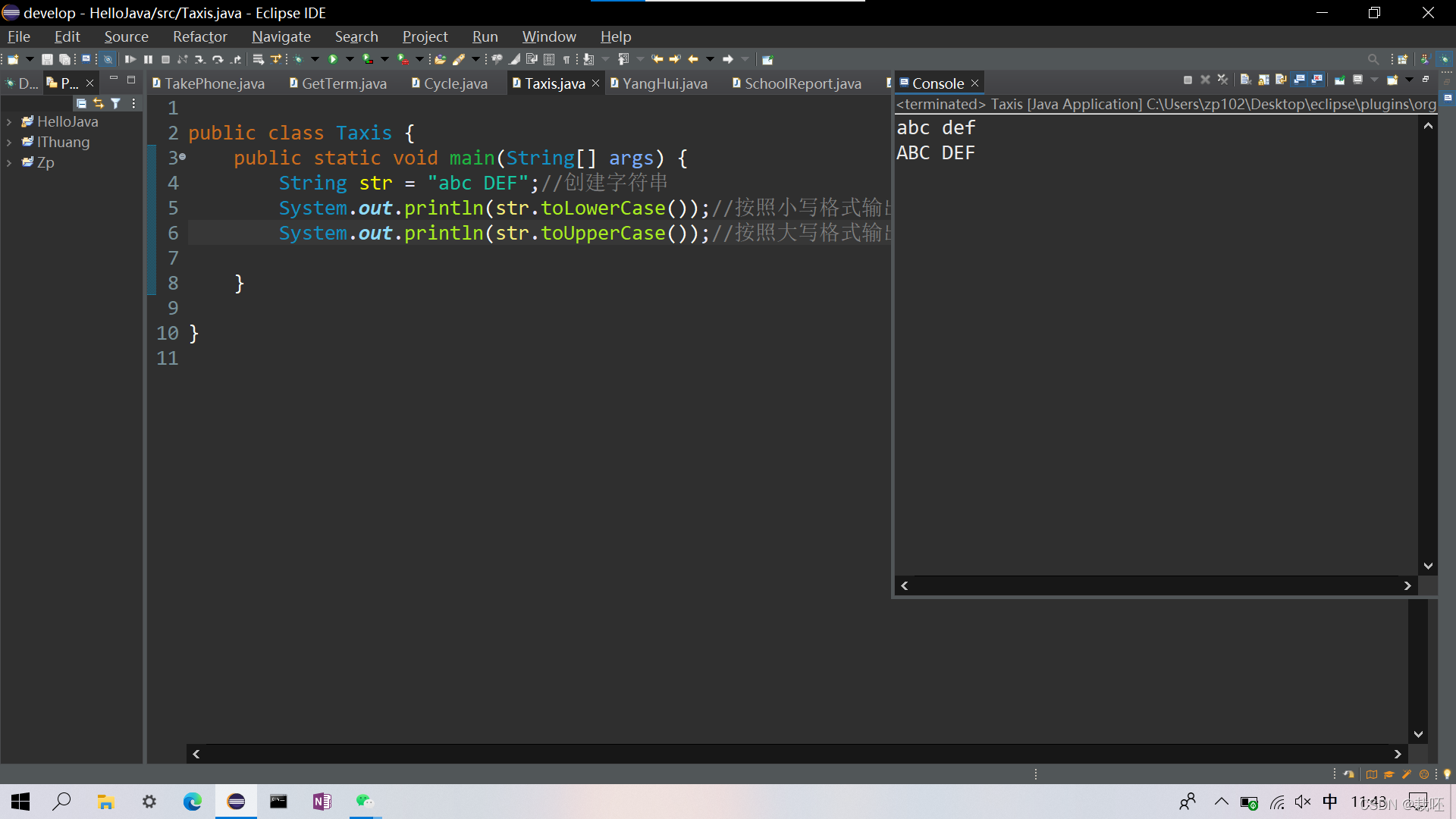
Task: Expand the Zp project node
Action: (9, 162)
